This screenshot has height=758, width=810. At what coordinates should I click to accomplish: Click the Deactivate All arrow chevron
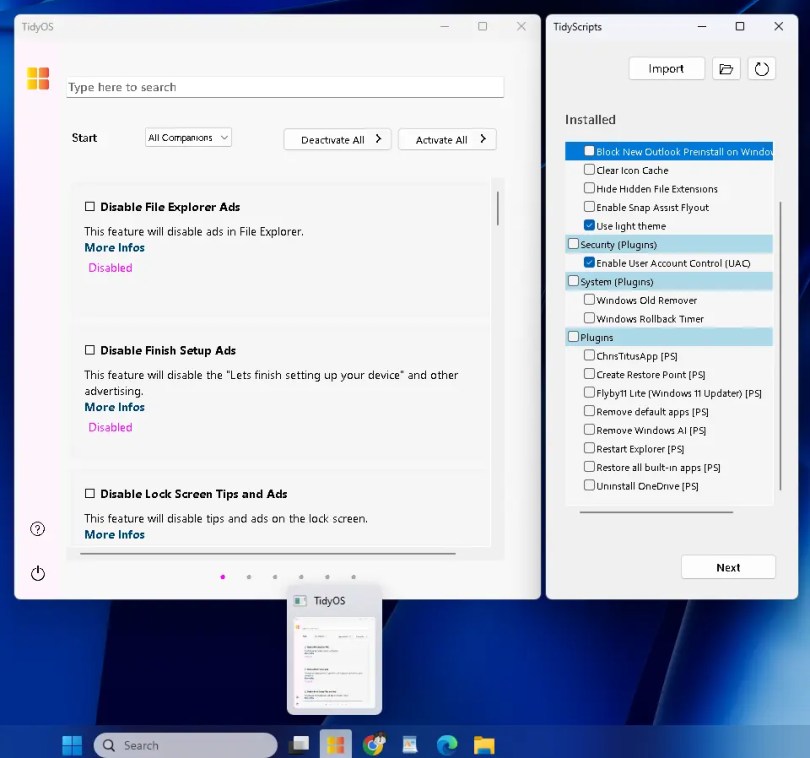coord(378,138)
